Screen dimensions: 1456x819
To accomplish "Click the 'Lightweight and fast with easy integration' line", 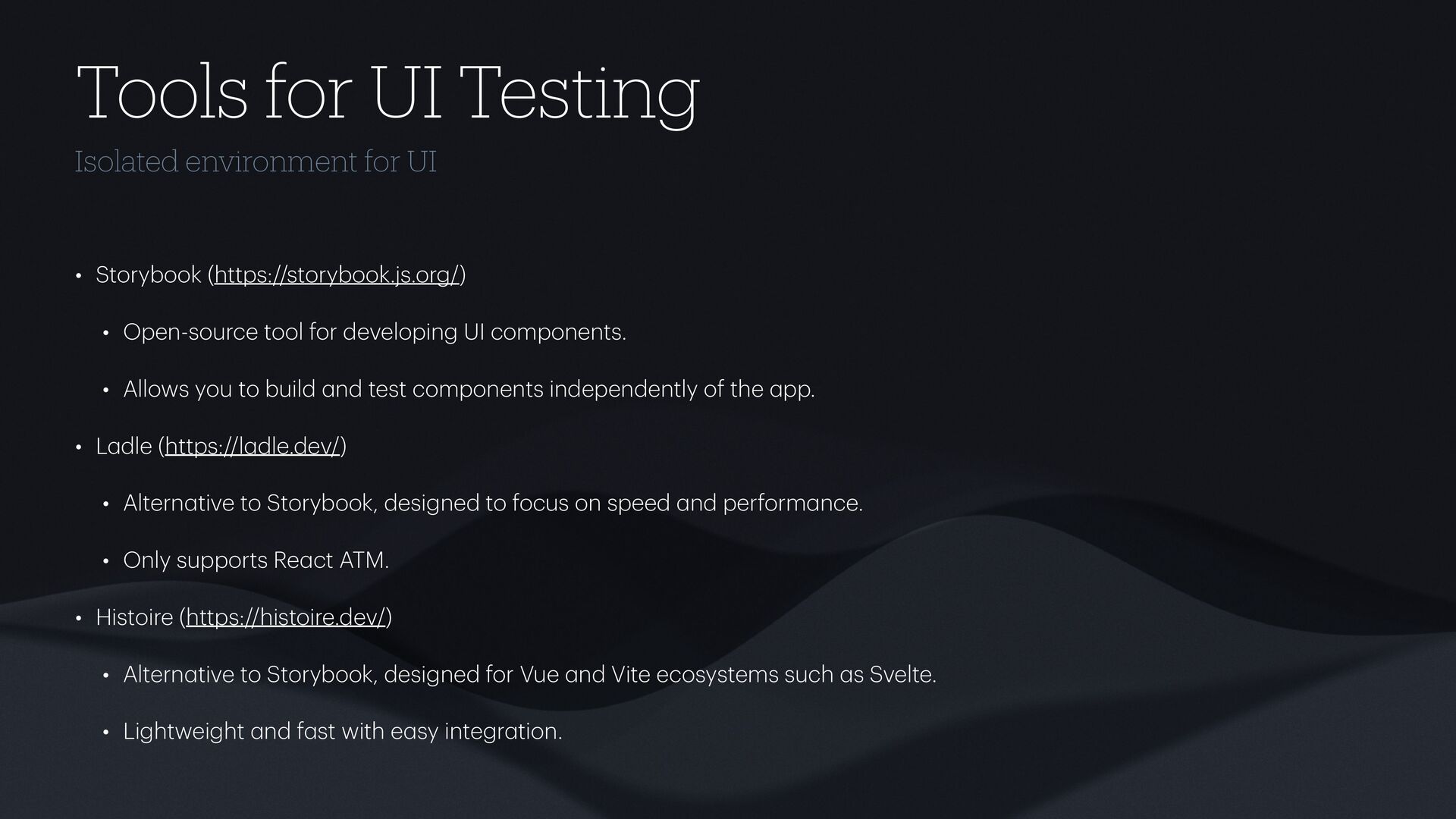I will point(343,732).
